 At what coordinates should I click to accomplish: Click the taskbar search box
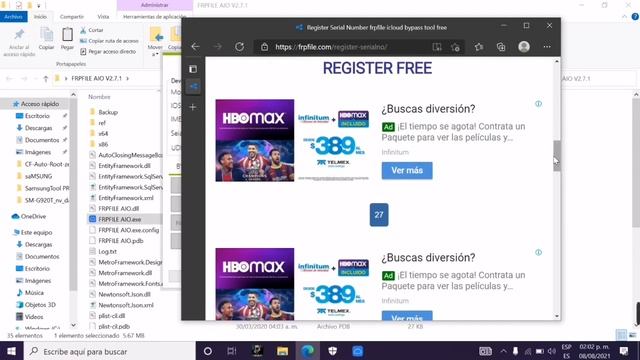coord(110,351)
